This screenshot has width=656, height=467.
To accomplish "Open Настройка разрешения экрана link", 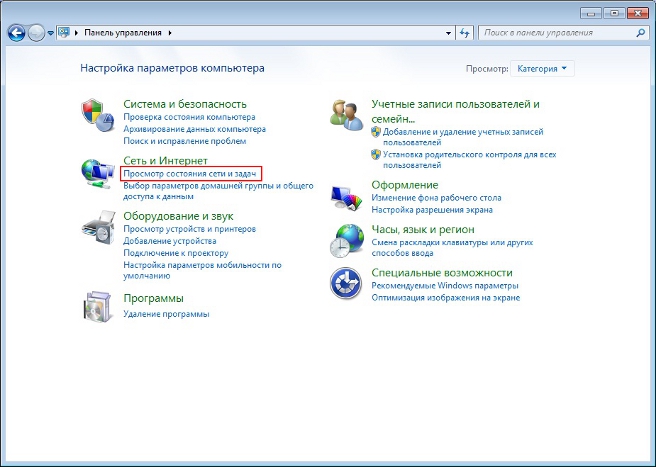I will point(432,210).
